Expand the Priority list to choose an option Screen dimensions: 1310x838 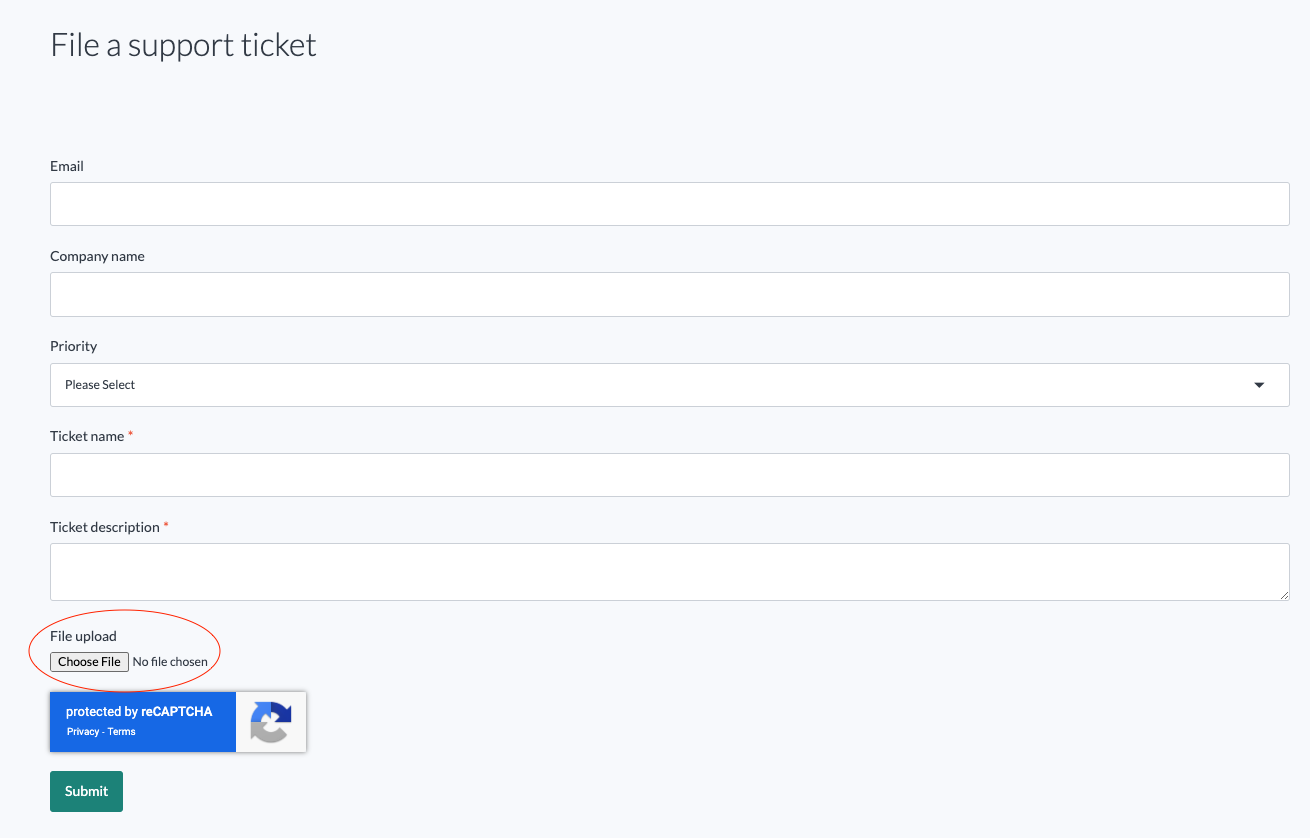[670, 384]
